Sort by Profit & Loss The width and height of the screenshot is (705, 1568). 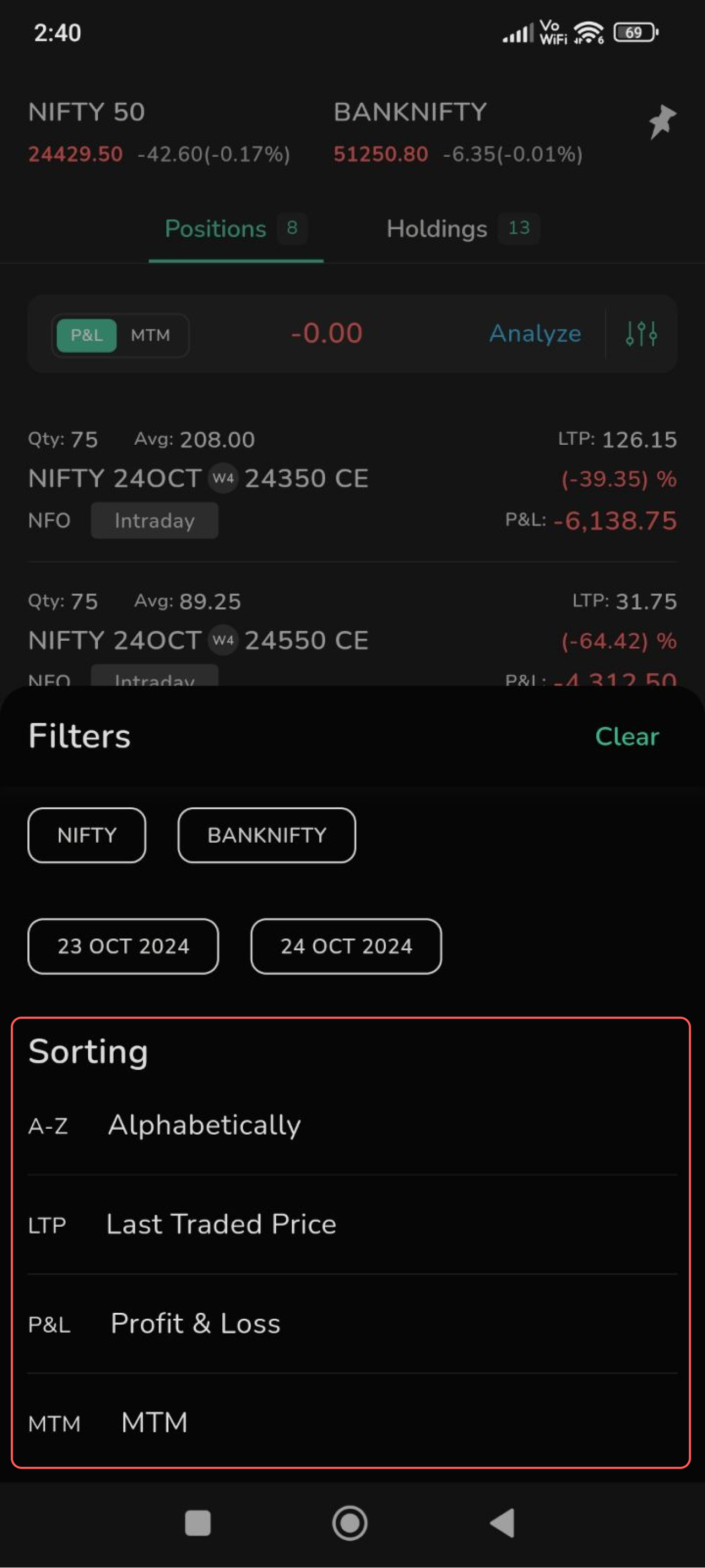click(195, 1322)
